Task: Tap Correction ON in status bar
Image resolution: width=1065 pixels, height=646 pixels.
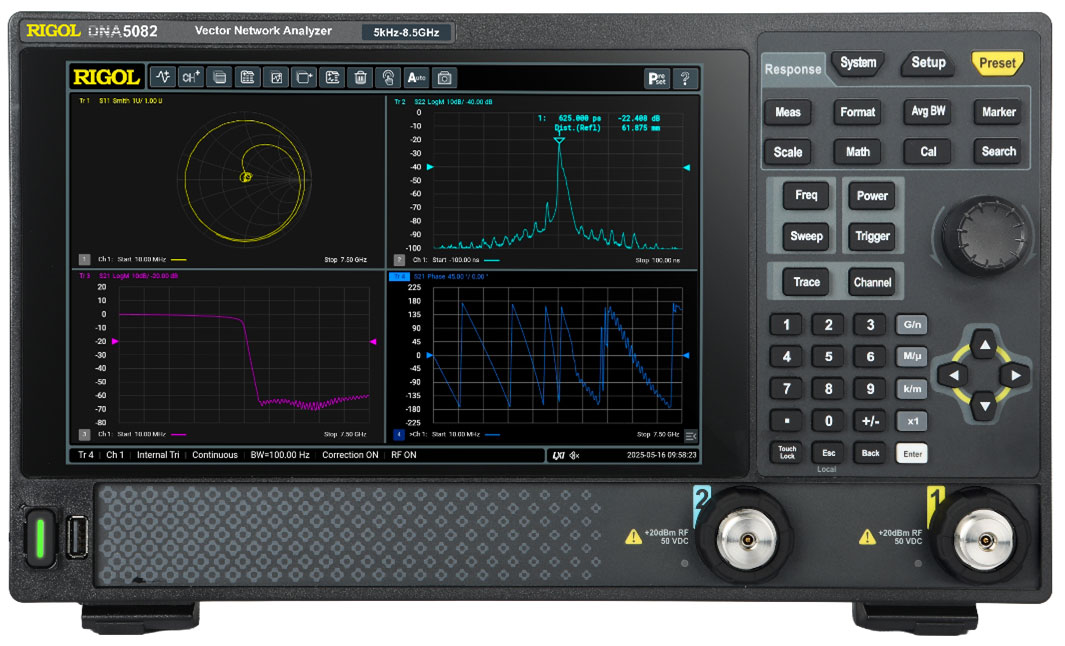Action: point(350,455)
